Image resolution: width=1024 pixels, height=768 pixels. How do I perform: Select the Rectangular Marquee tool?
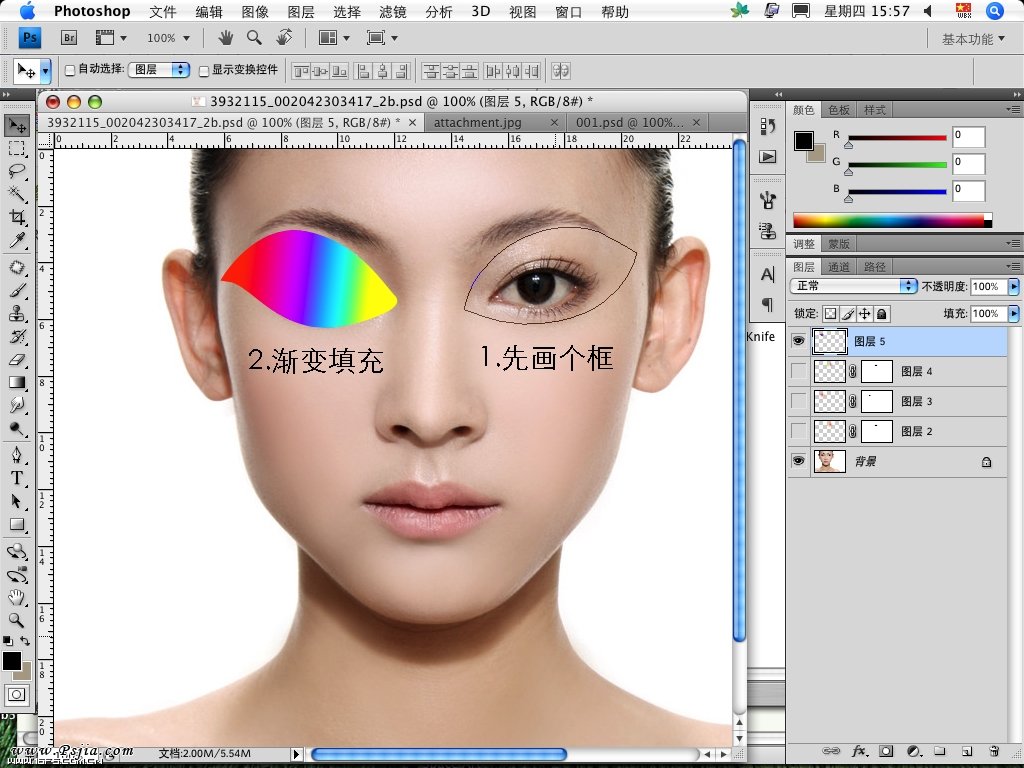click(x=17, y=149)
